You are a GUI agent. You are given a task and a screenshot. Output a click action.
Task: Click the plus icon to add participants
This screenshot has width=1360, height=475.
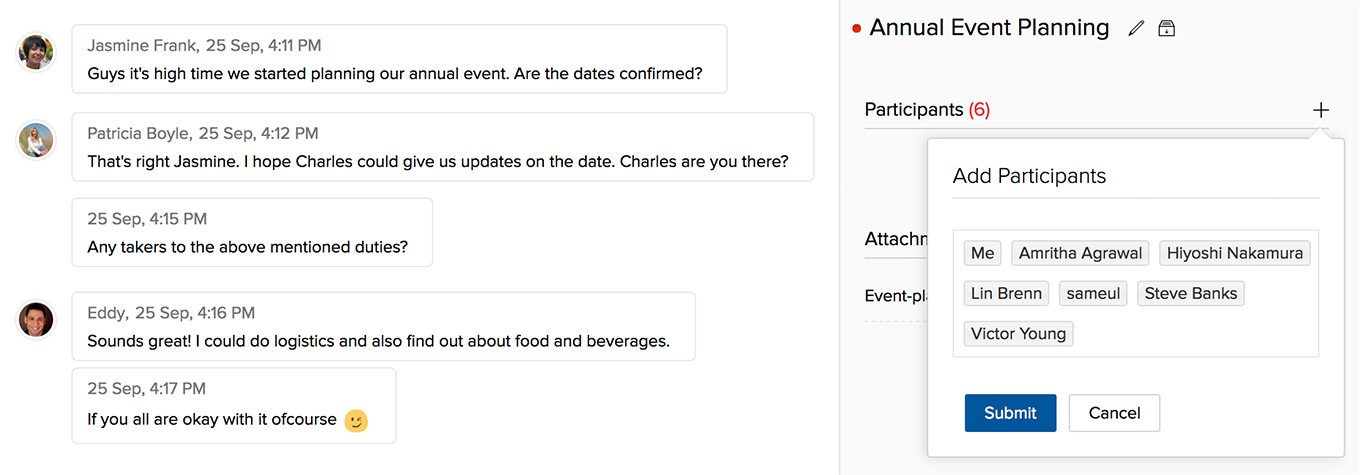pyautogui.click(x=1321, y=110)
